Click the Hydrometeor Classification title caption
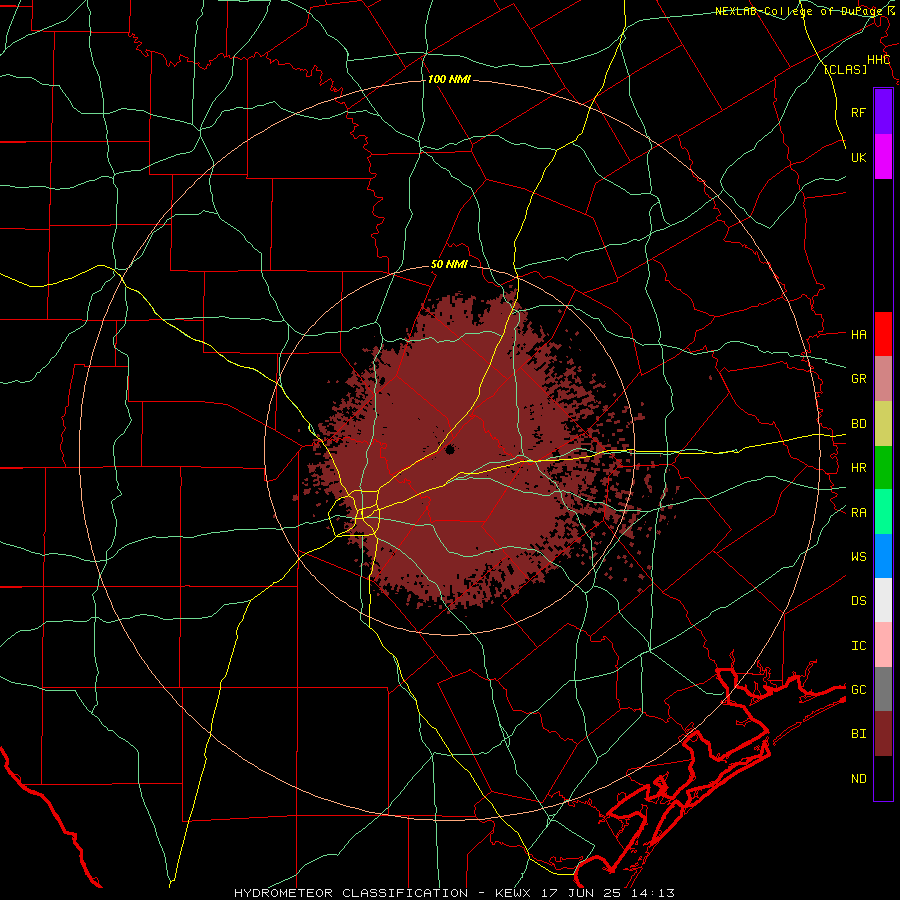 [x=454, y=893]
